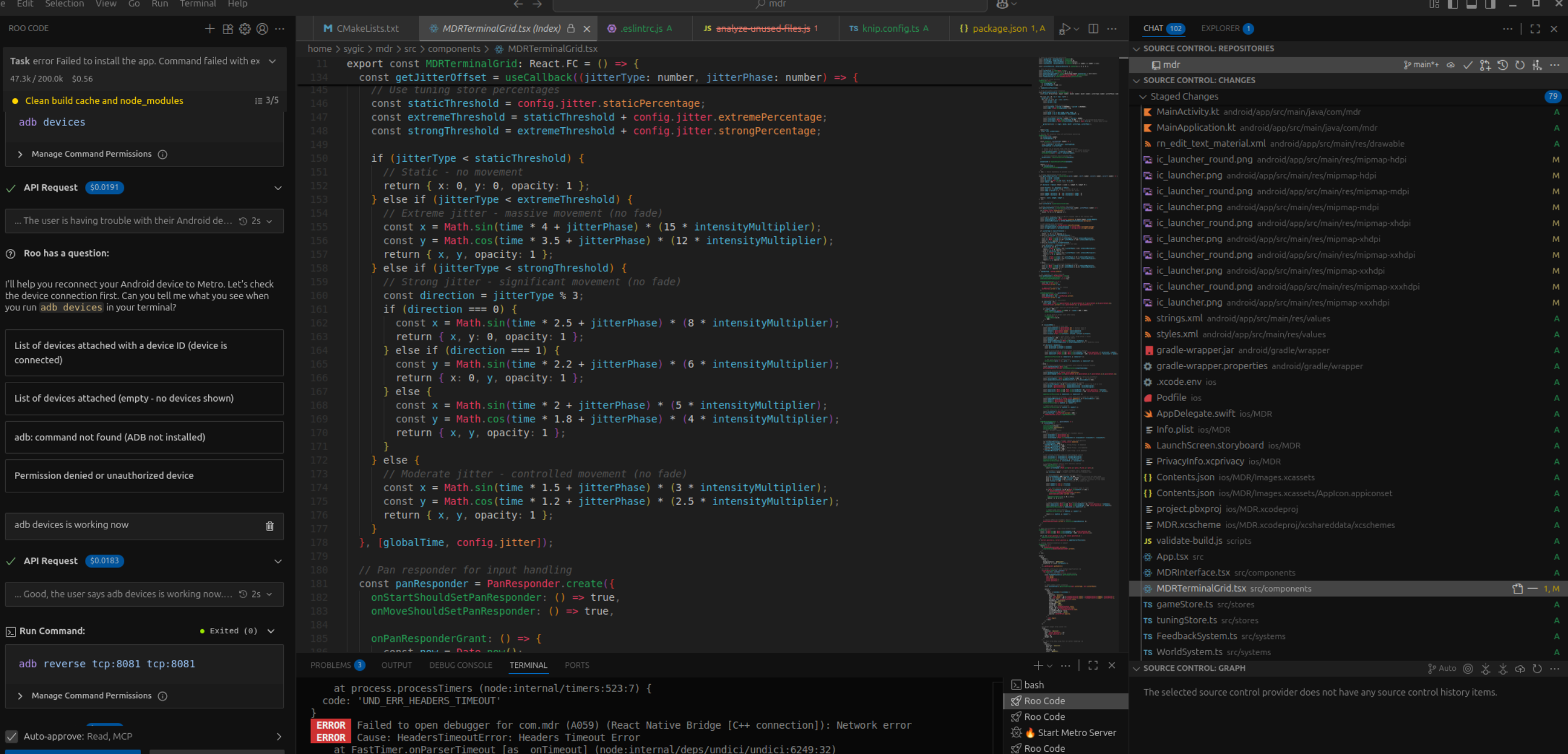Image resolution: width=1568 pixels, height=754 pixels.
Task: Go to current history item target icon
Action: (x=1468, y=668)
